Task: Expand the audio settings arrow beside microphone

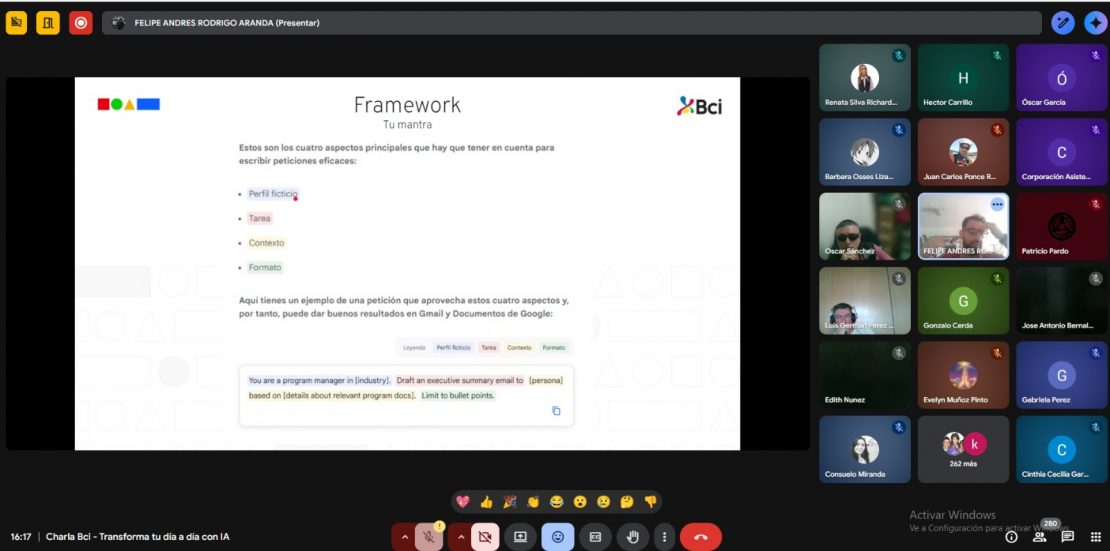Action: pos(404,537)
